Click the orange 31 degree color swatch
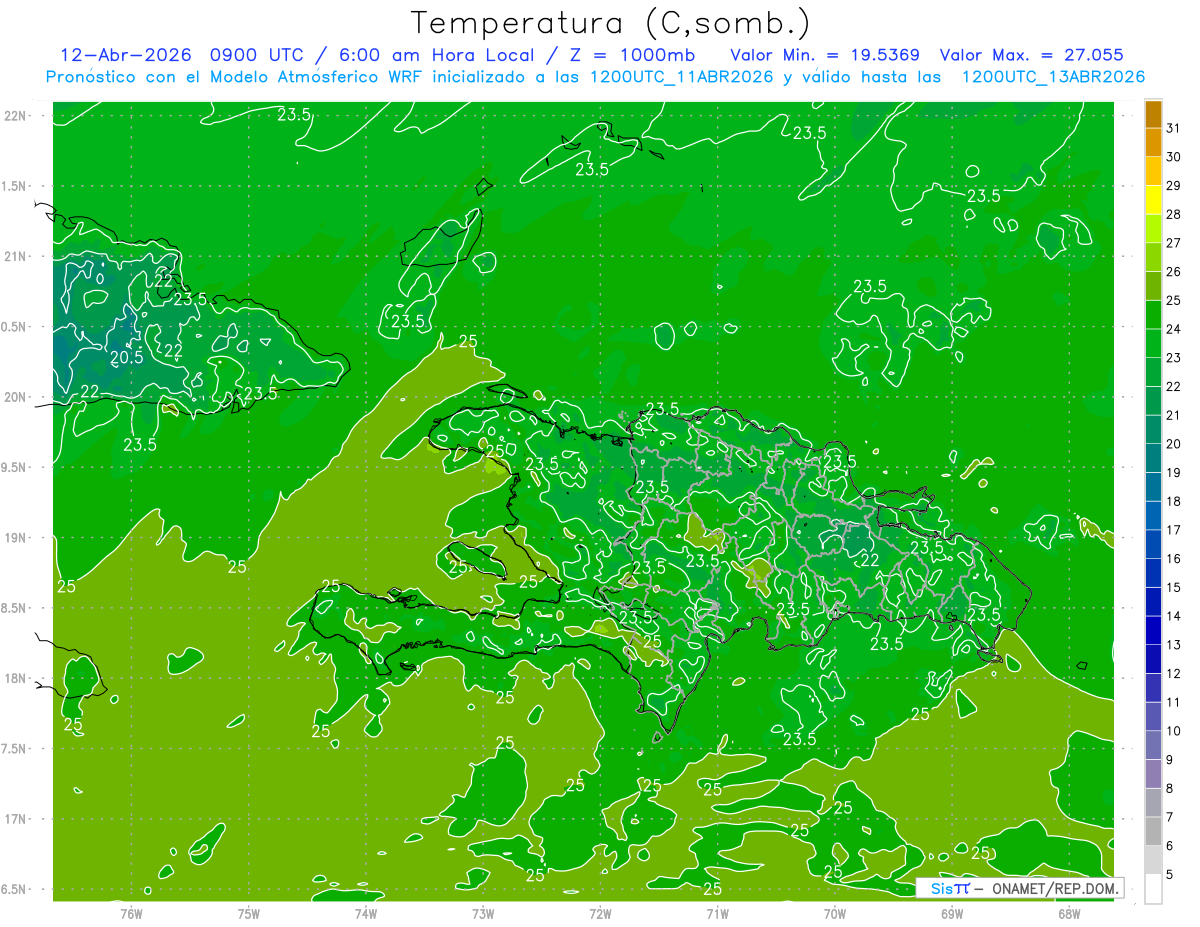 (1153, 114)
